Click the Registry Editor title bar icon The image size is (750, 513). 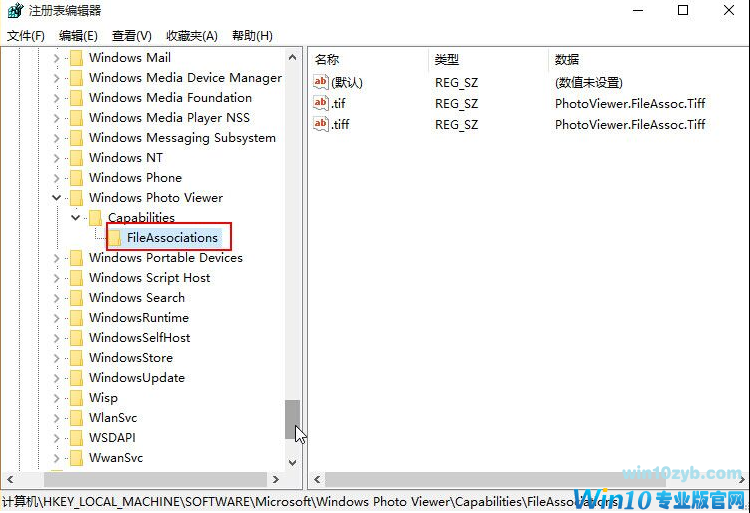15,10
